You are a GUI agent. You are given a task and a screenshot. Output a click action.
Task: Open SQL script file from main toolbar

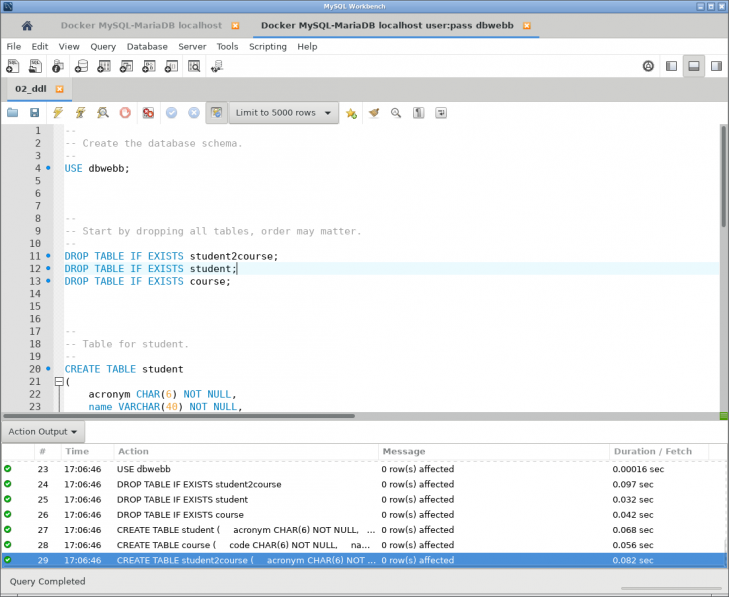(35, 66)
